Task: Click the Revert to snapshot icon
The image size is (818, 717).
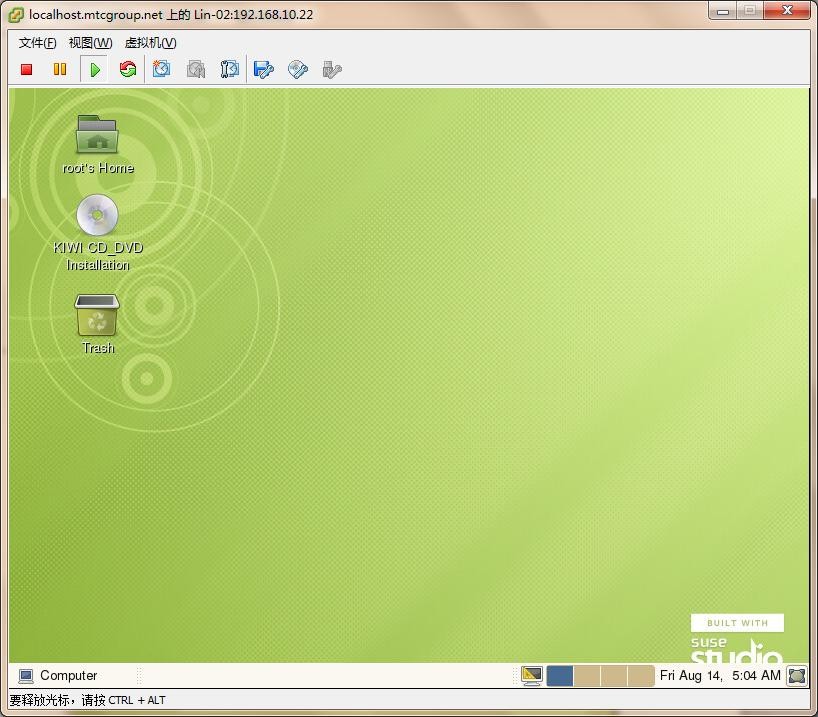Action: (x=196, y=69)
